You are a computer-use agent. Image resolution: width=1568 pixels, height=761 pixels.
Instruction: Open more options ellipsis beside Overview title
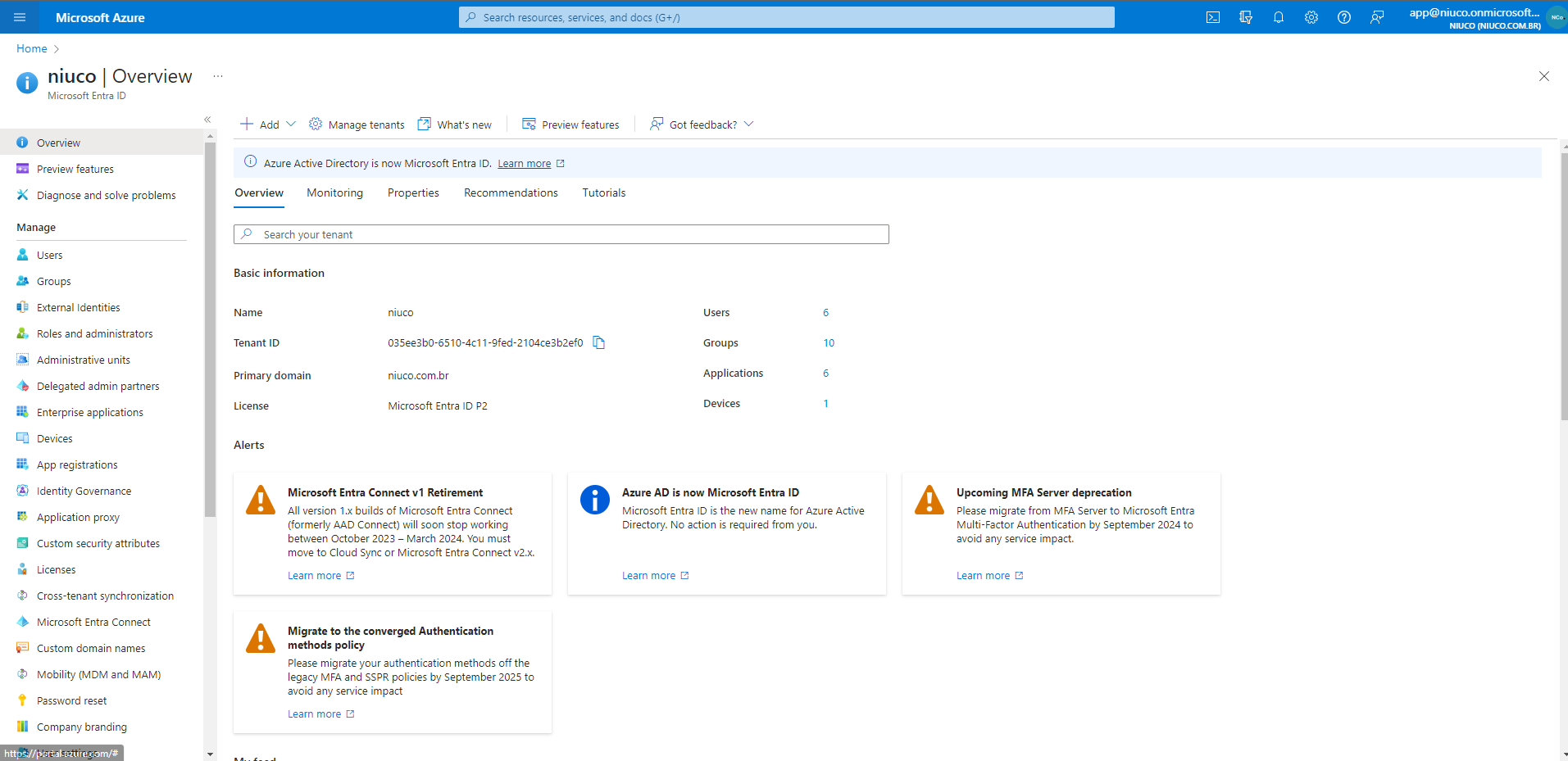[x=218, y=76]
